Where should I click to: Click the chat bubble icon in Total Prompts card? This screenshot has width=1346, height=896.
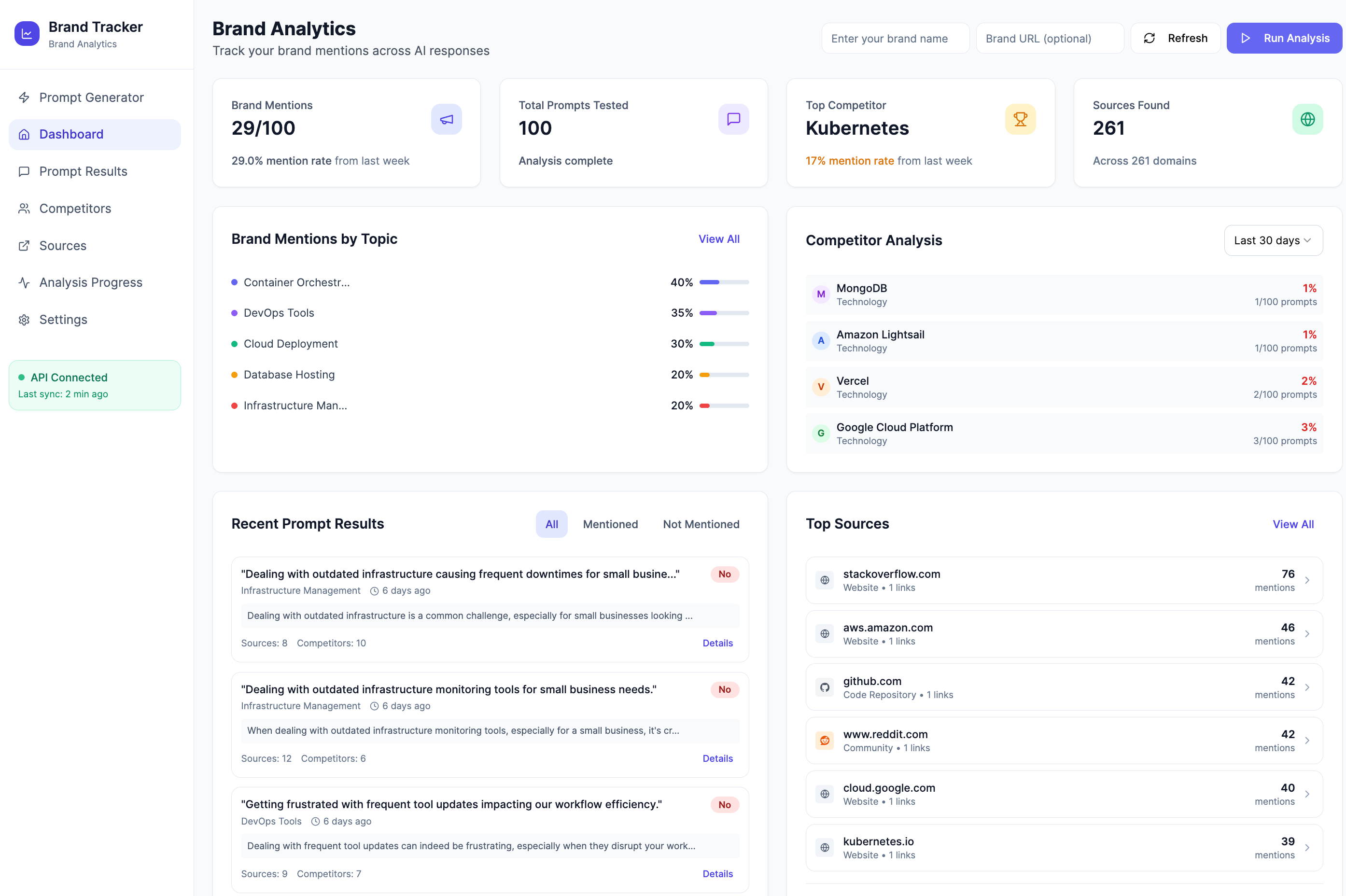pyautogui.click(x=733, y=119)
